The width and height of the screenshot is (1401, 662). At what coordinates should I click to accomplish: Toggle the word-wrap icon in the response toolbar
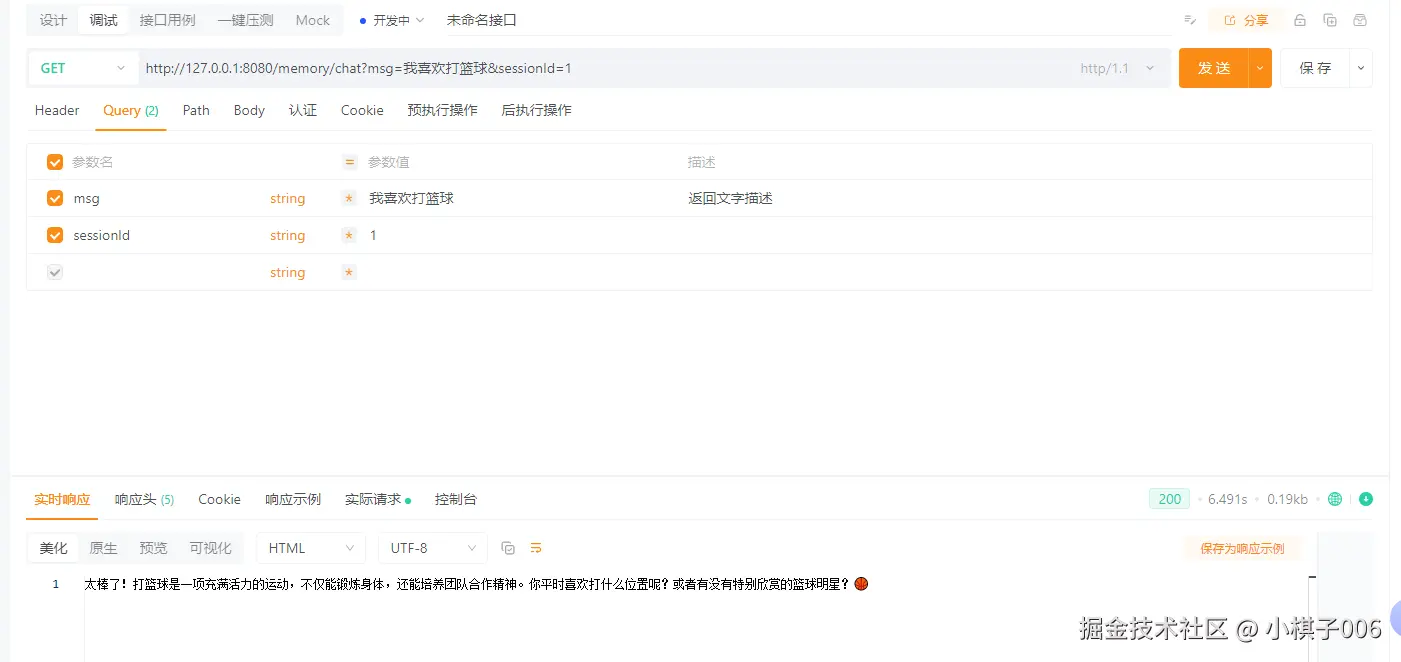[x=536, y=548]
